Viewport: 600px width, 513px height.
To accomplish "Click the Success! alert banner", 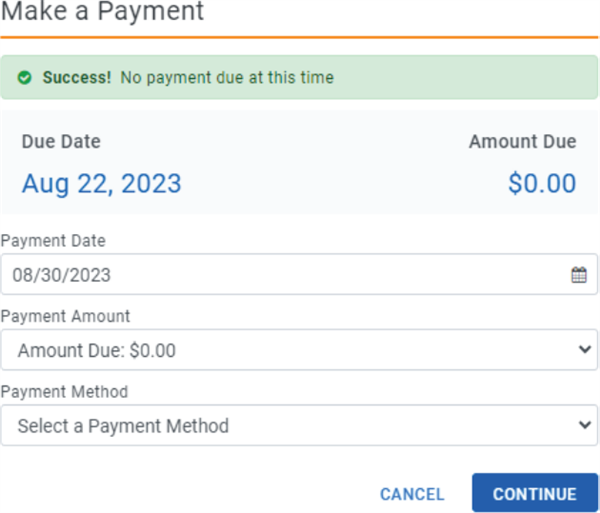I will coord(299,77).
